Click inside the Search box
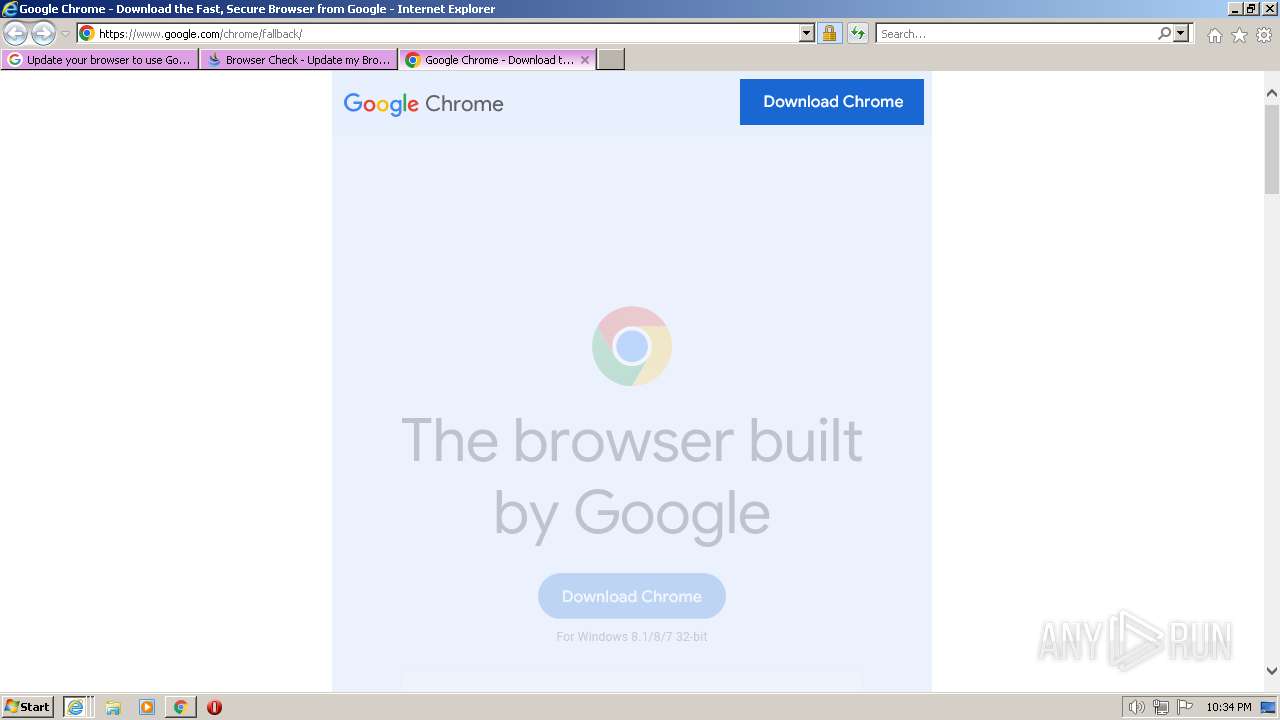 click(1016, 33)
